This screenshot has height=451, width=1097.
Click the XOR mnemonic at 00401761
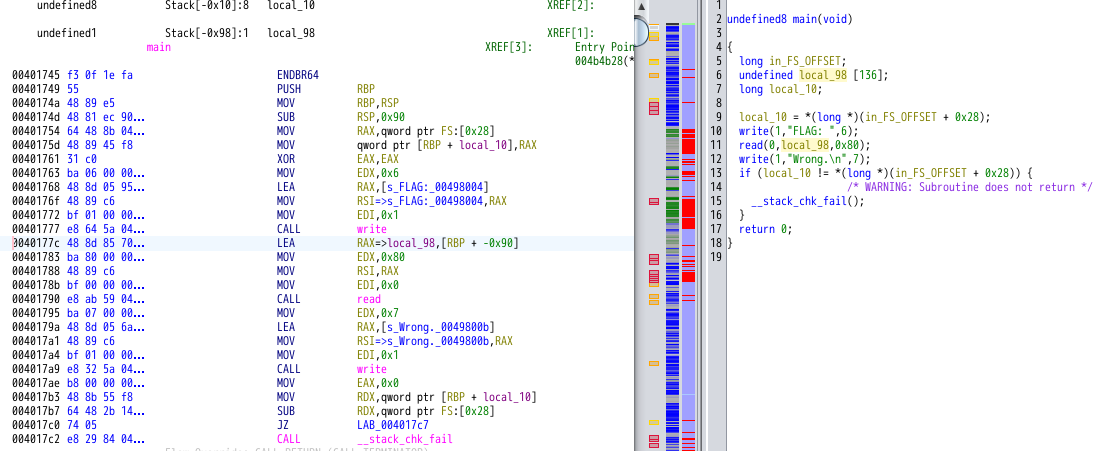tap(286, 159)
